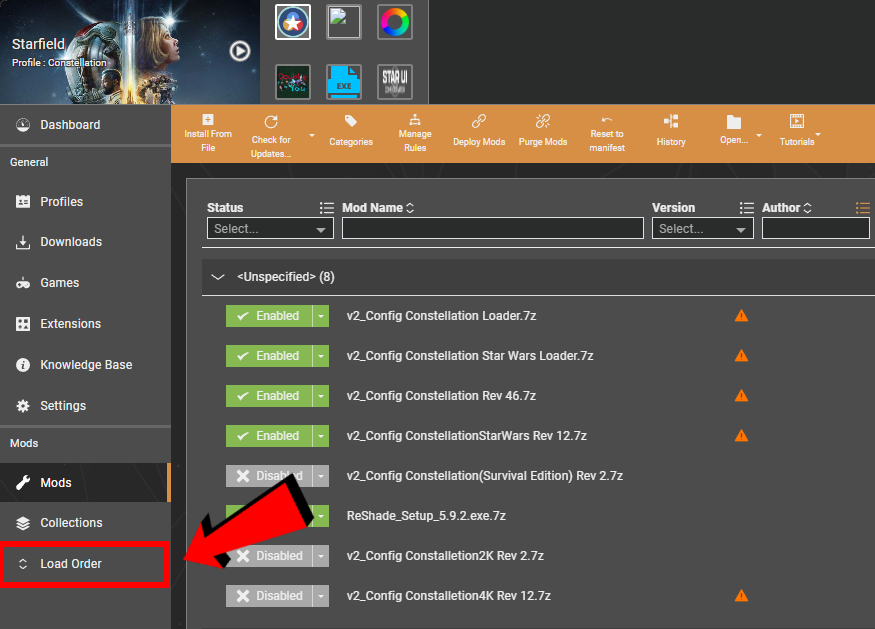Click warning icon for Constellation Loader.7z
The image size is (875, 629).
pos(741,316)
